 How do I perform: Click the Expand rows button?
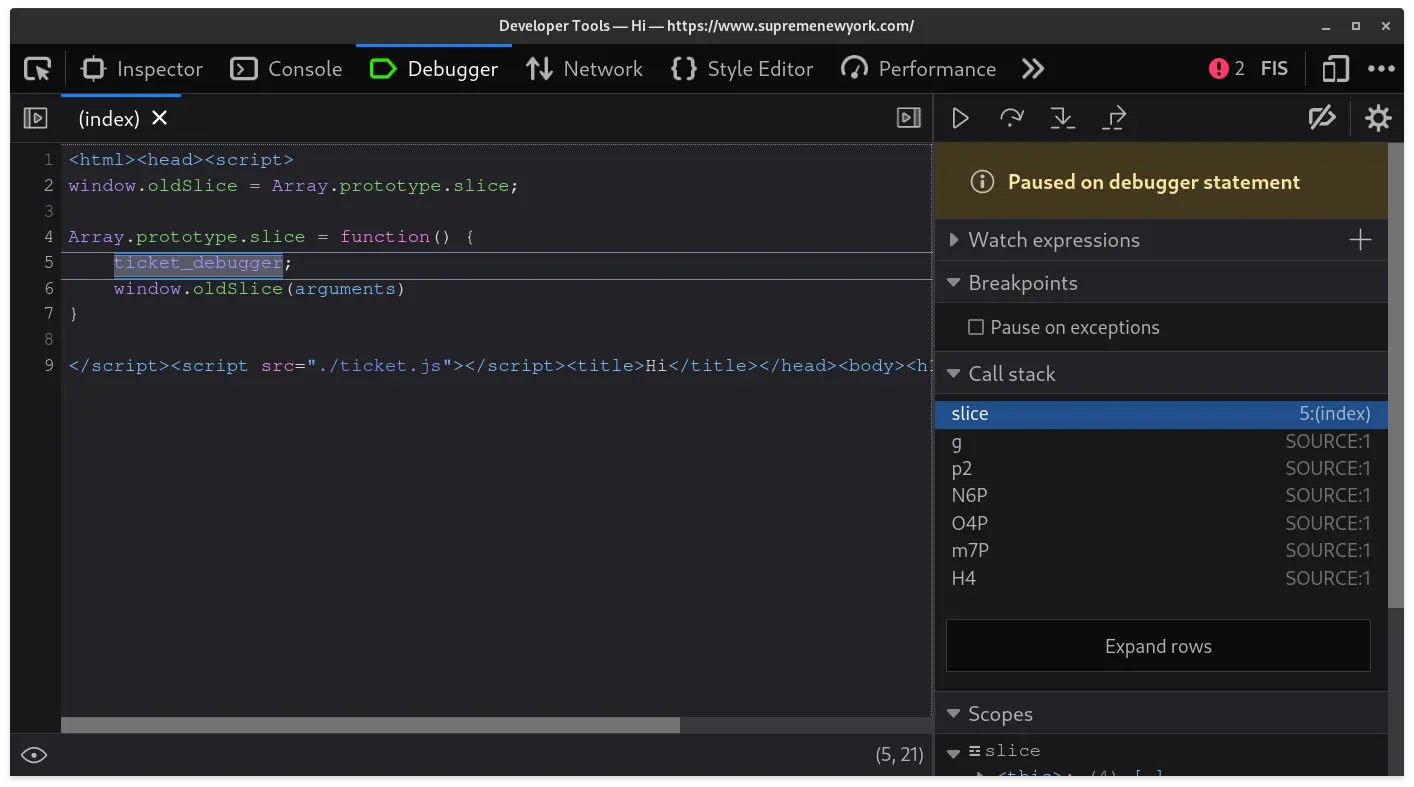click(x=1157, y=645)
